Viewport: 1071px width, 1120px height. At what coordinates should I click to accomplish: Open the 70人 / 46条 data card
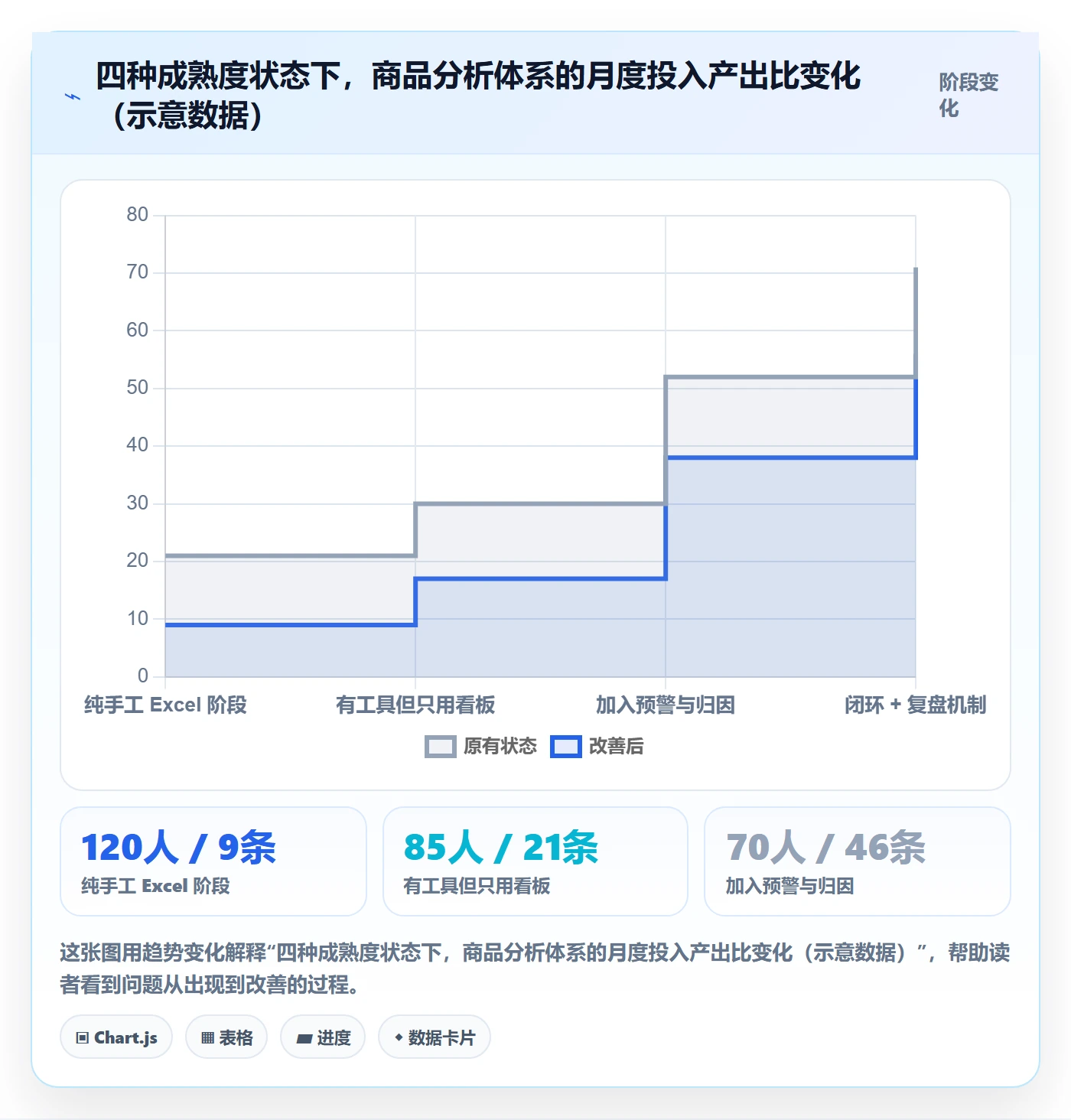click(x=858, y=861)
